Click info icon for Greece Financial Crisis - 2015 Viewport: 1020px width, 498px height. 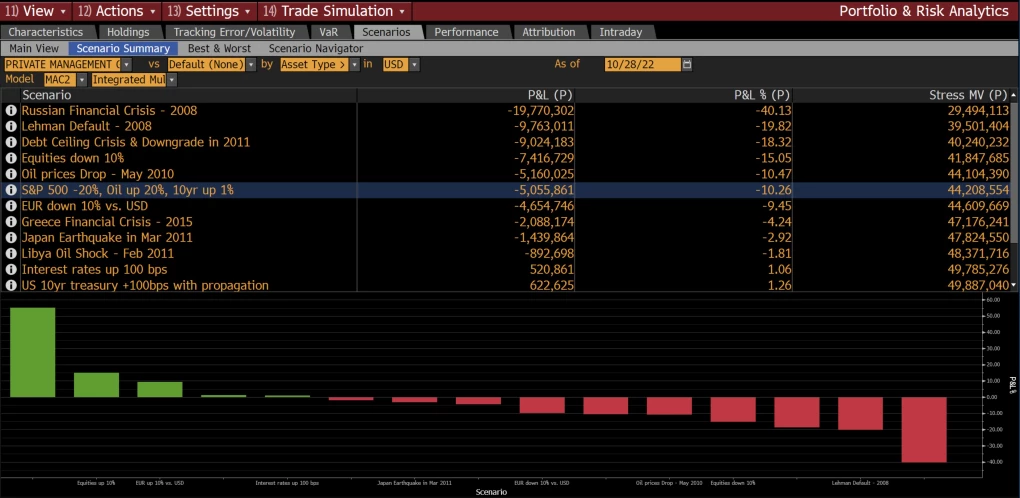click(x=11, y=222)
